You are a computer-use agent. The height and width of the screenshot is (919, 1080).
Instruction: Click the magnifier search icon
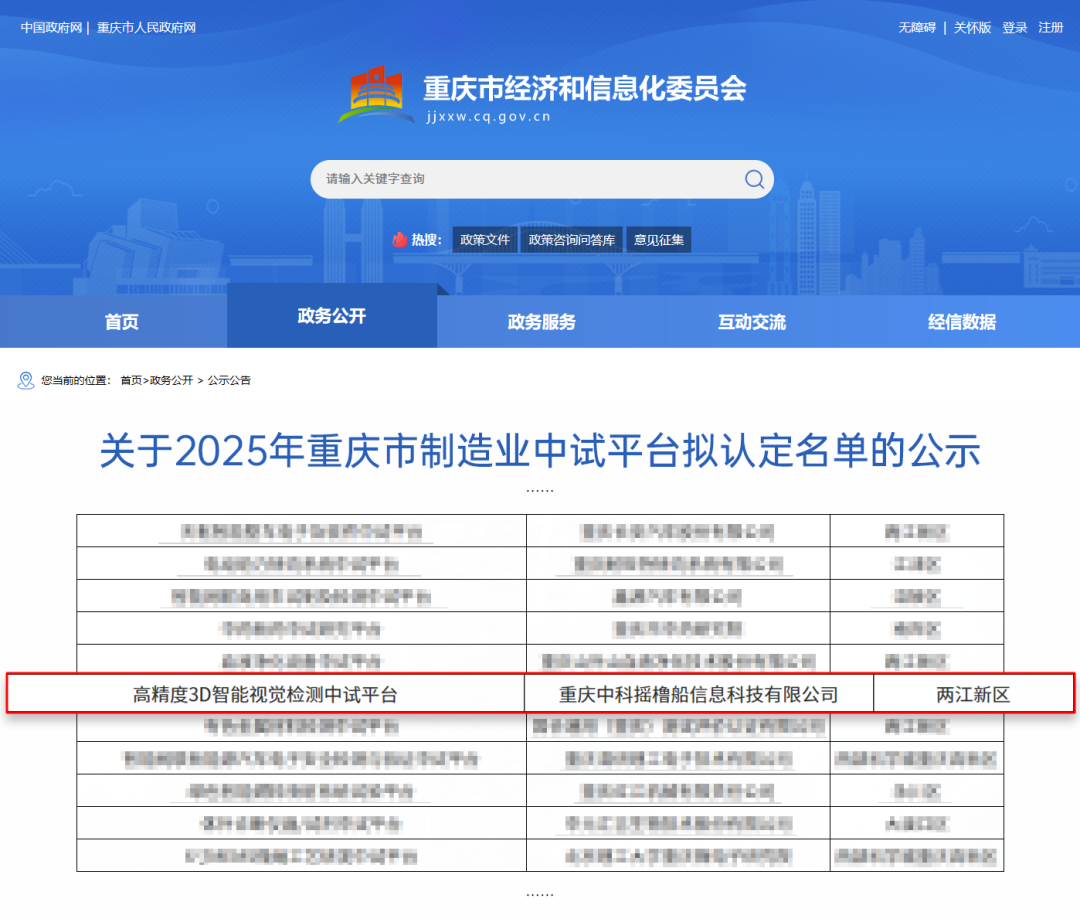click(x=754, y=179)
